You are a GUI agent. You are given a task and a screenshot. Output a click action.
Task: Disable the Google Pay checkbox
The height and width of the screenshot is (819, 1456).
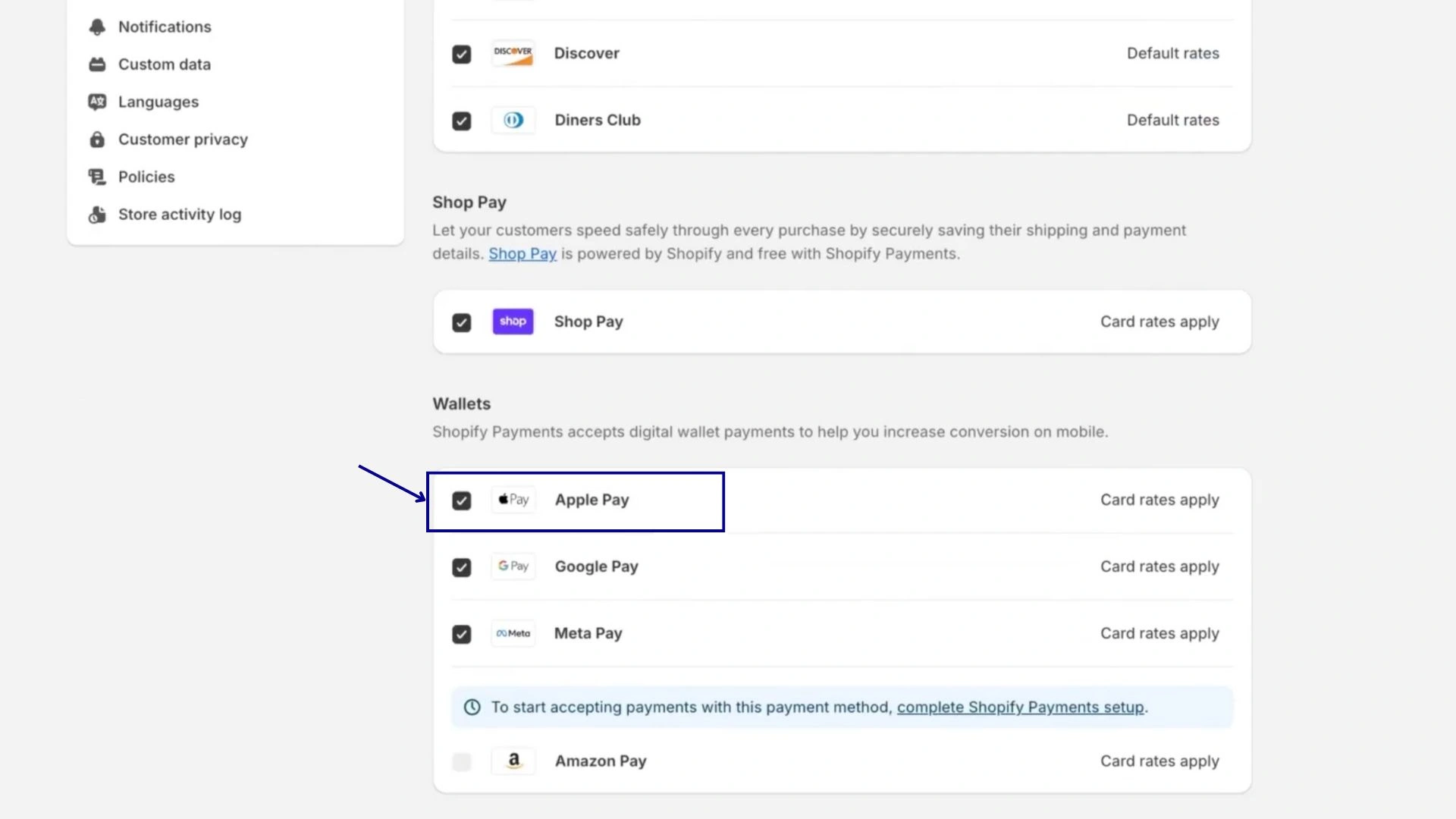[x=462, y=568]
